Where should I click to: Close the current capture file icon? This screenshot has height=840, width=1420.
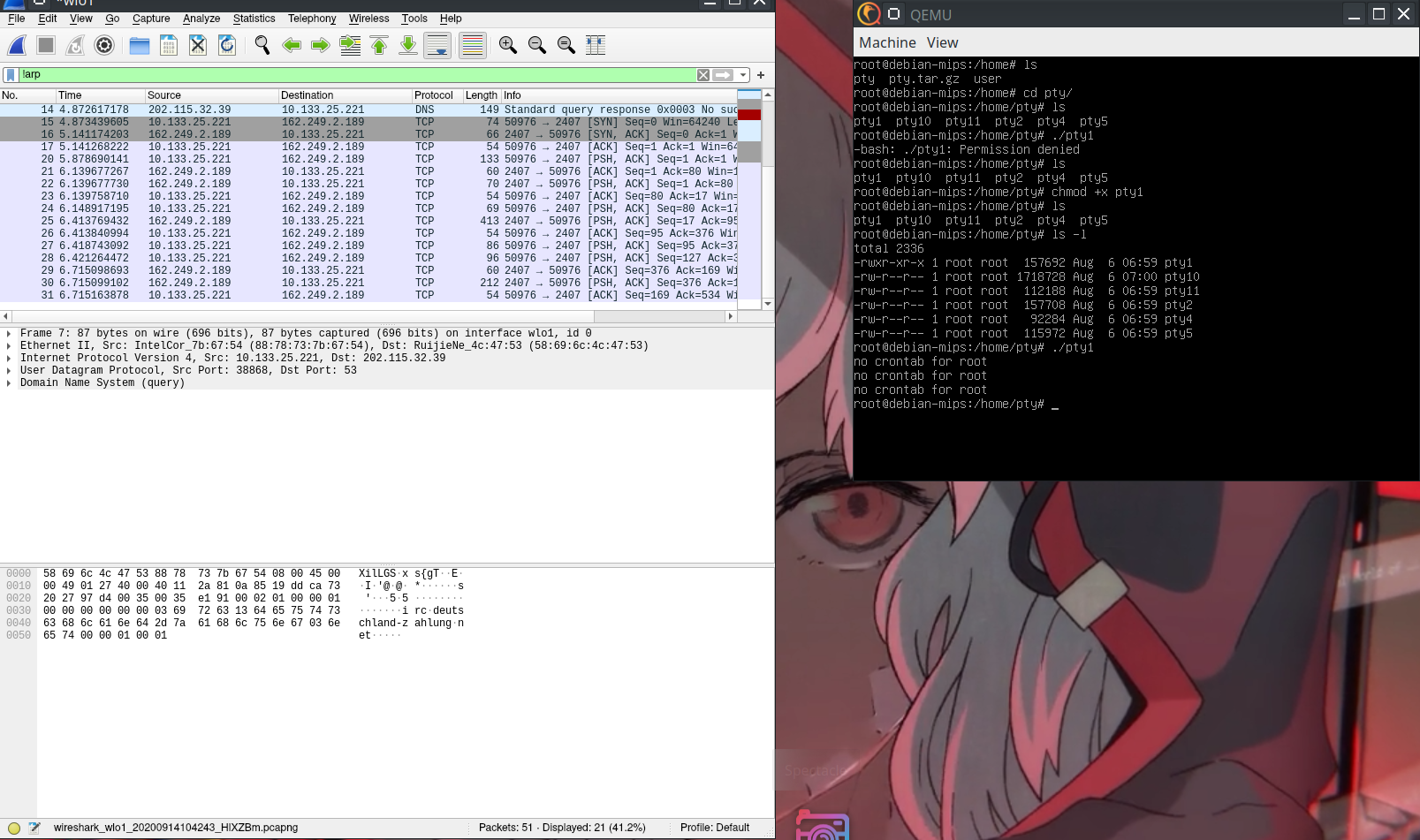click(x=198, y=45)
